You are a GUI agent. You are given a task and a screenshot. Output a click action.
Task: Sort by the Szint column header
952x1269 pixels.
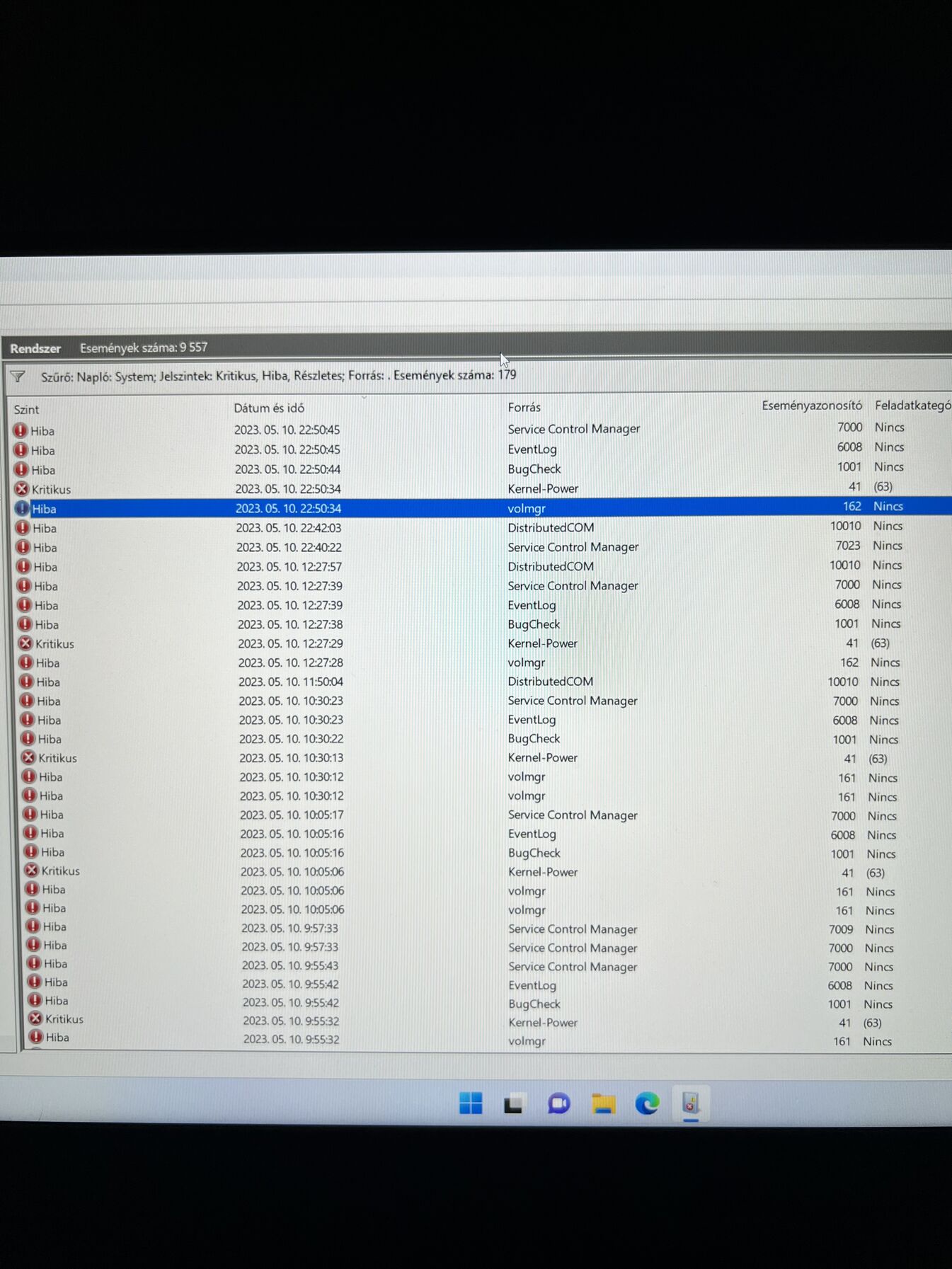(x=27, y=410)
